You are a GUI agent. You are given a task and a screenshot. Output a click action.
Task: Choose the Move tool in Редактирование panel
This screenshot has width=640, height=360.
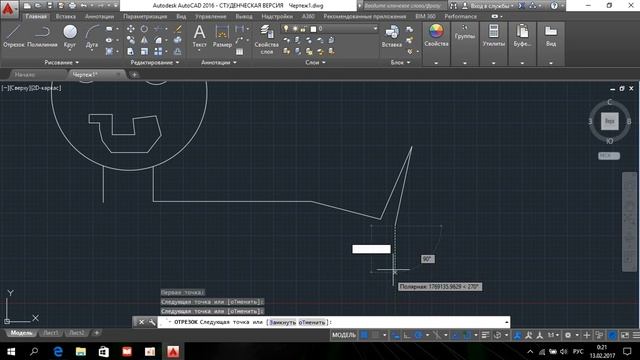(131, 29)
